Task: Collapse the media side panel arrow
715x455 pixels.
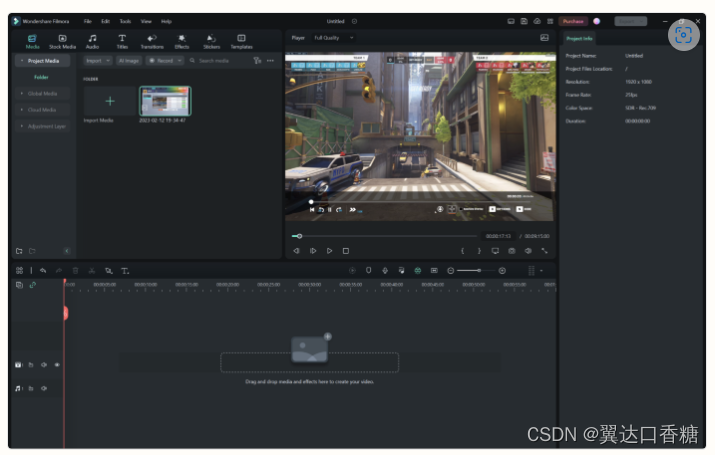Action: 67,251
